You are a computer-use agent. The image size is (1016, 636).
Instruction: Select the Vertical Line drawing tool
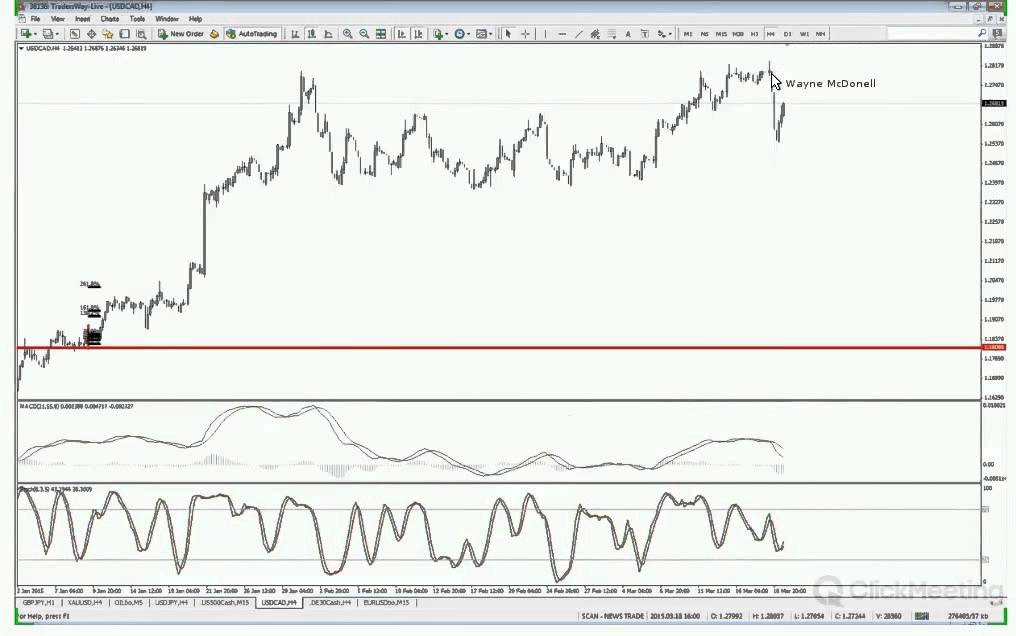[546, 34]
